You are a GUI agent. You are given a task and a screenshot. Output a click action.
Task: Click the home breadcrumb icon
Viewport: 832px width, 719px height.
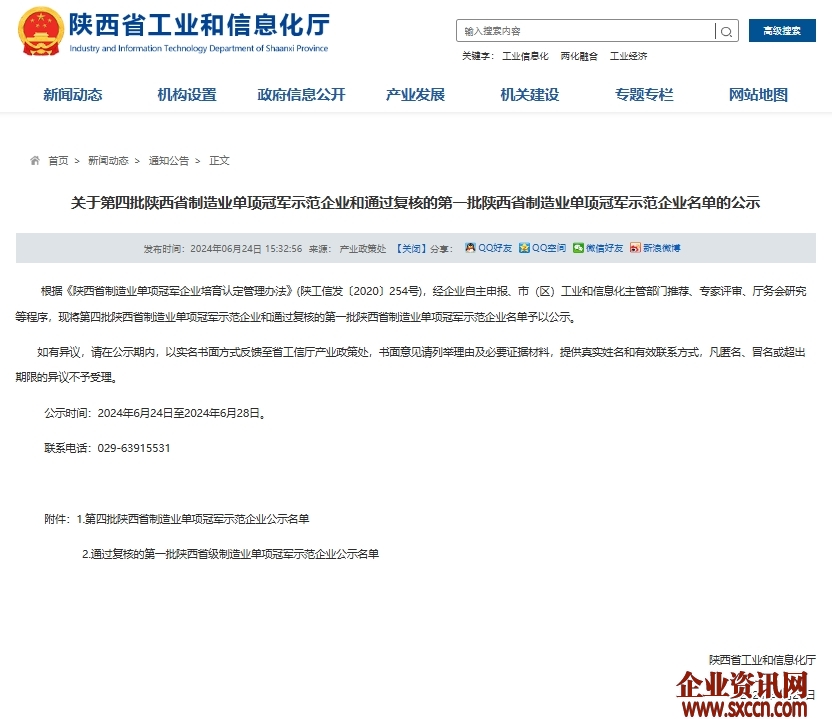pyautogui.click(x=35, y=160)
